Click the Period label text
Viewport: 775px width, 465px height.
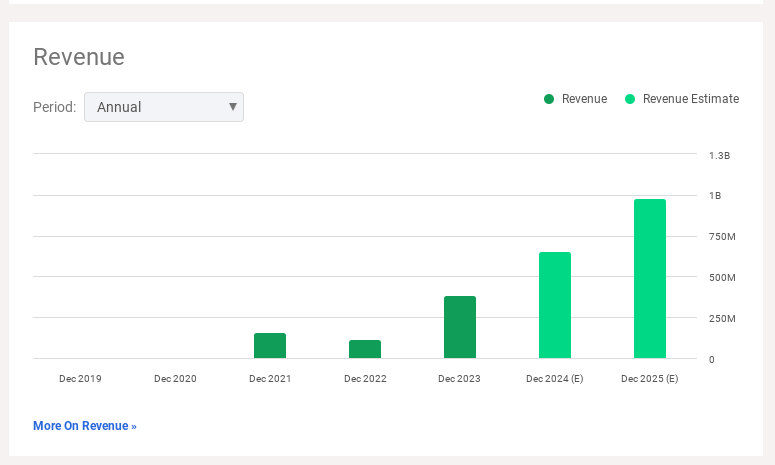54,107
